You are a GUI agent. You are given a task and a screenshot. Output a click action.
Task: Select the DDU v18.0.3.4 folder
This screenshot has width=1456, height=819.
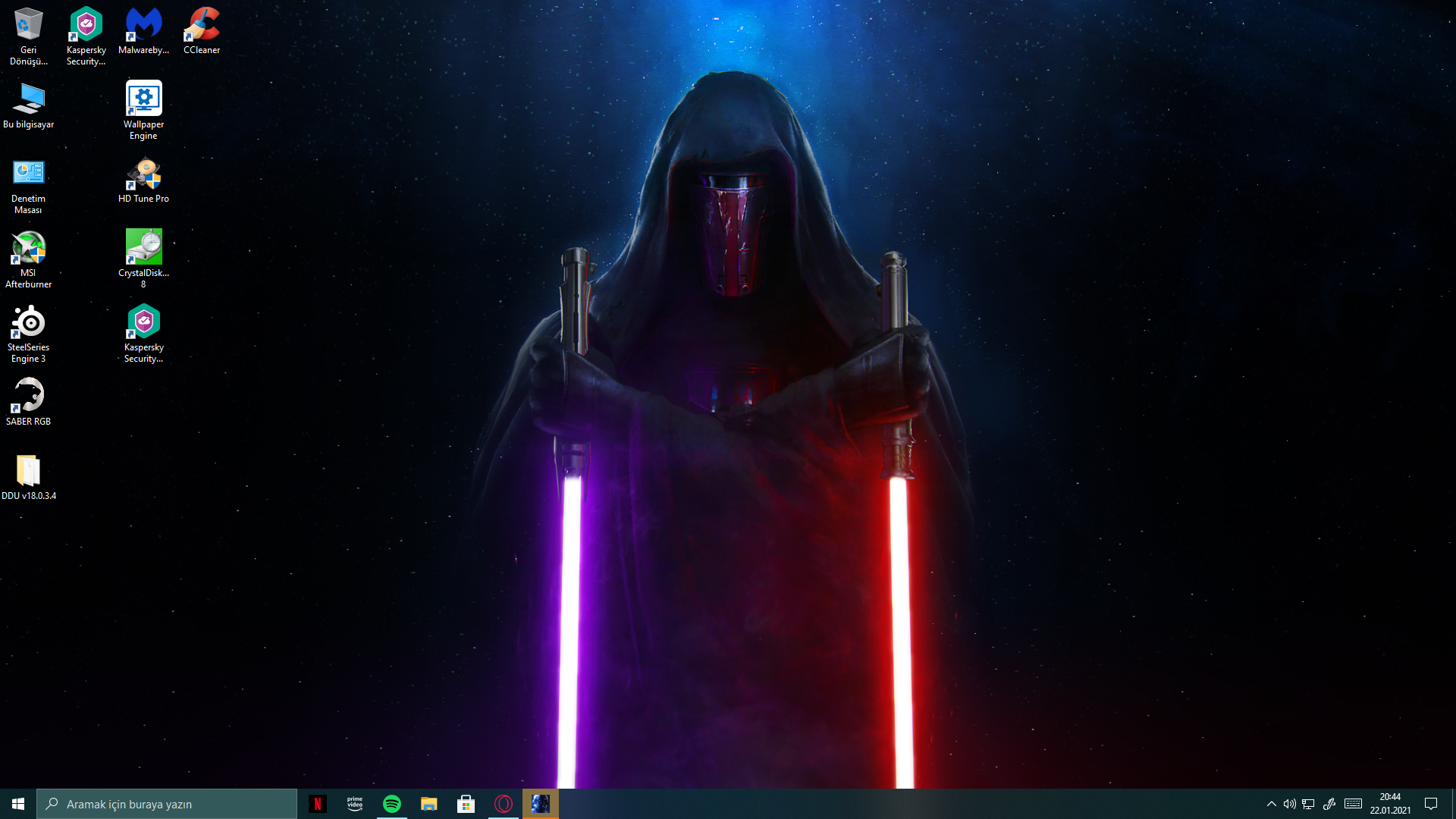coord(28,471)
